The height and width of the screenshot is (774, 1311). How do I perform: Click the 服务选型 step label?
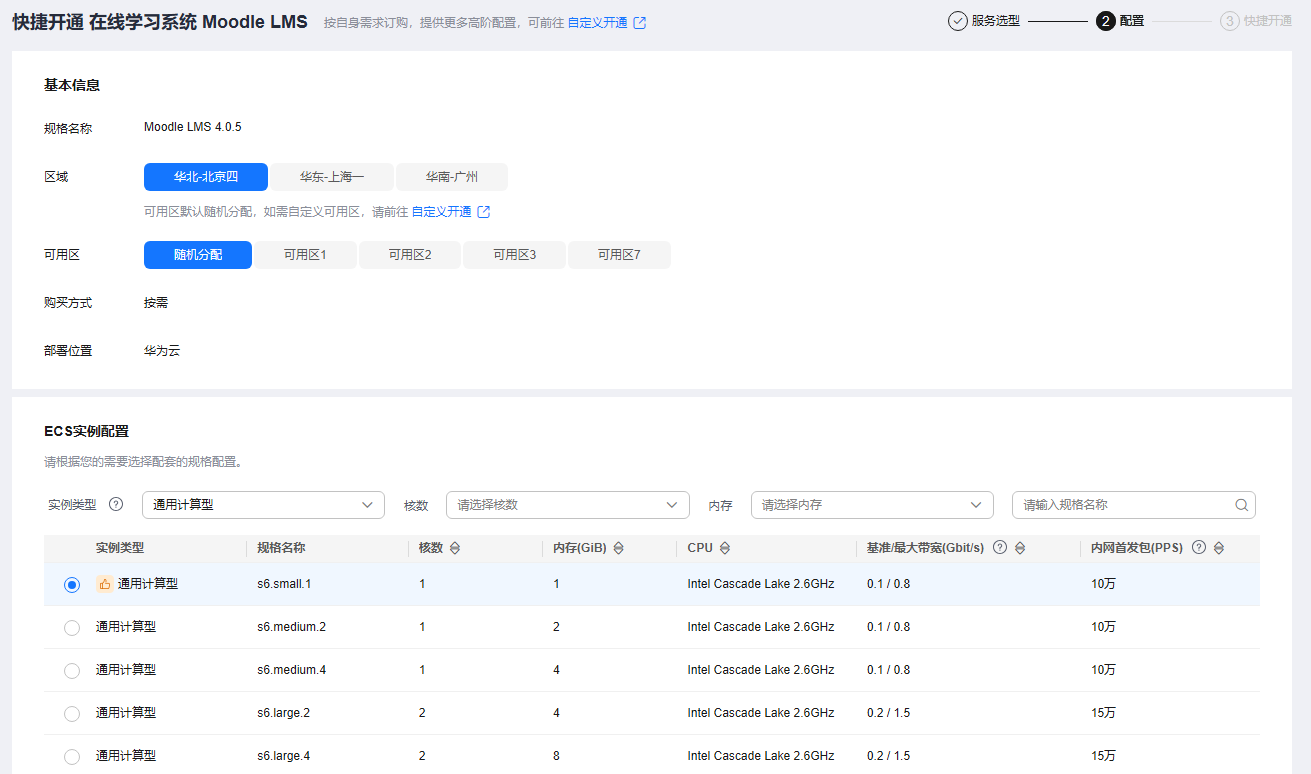tap(996, 20)
